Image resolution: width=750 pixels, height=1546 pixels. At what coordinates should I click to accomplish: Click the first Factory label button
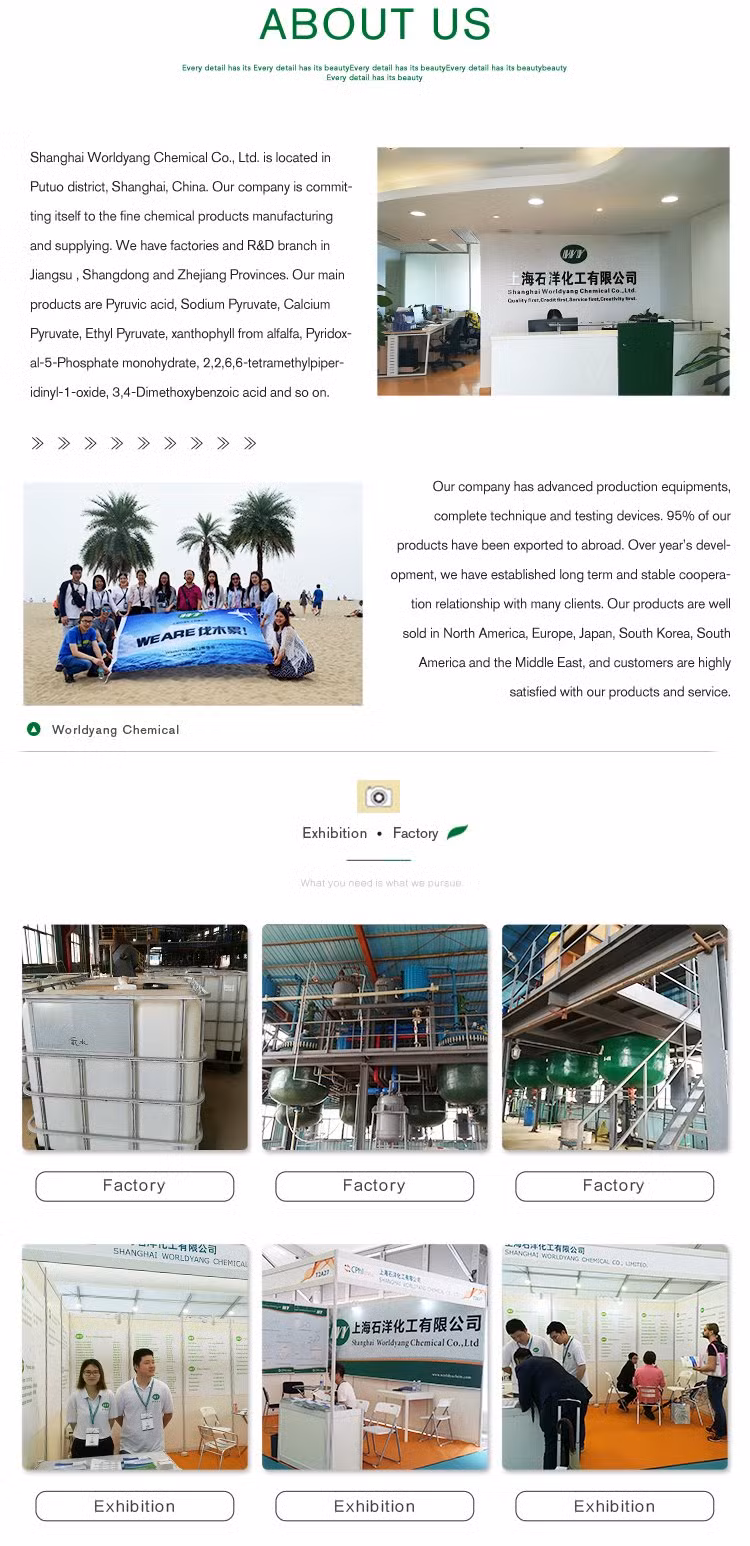[x=134, y=1186]
